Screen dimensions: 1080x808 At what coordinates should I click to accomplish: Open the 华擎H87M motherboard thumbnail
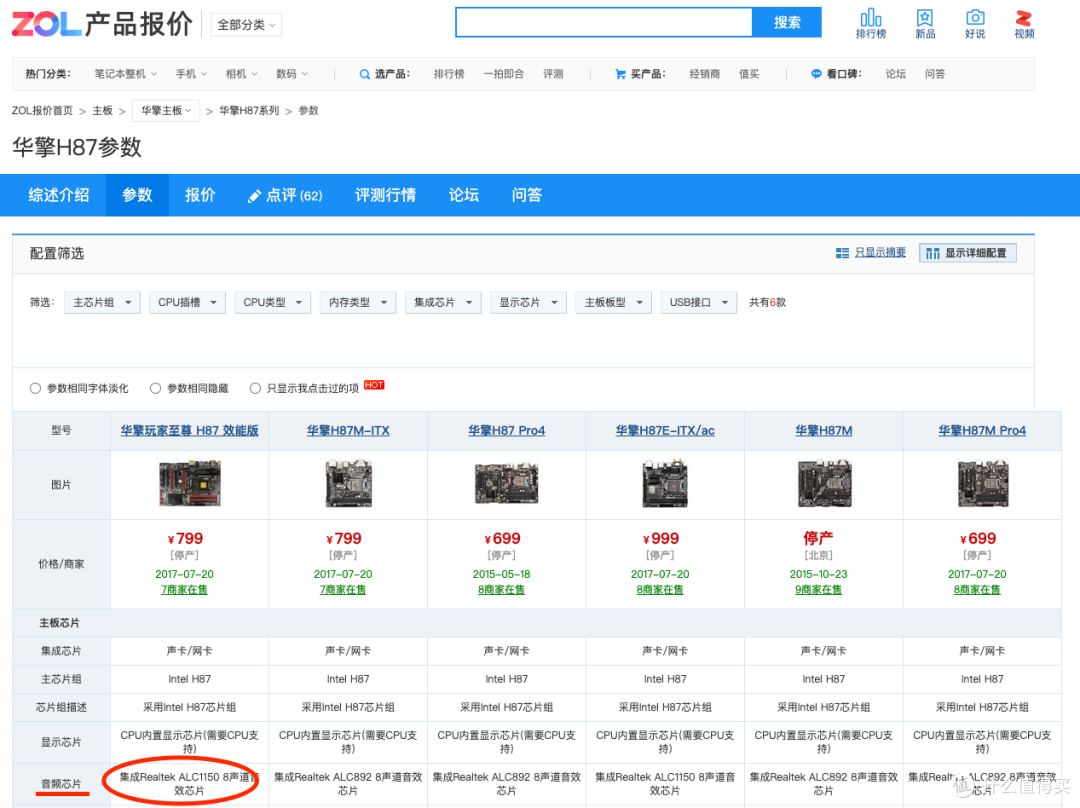(824, 484)
